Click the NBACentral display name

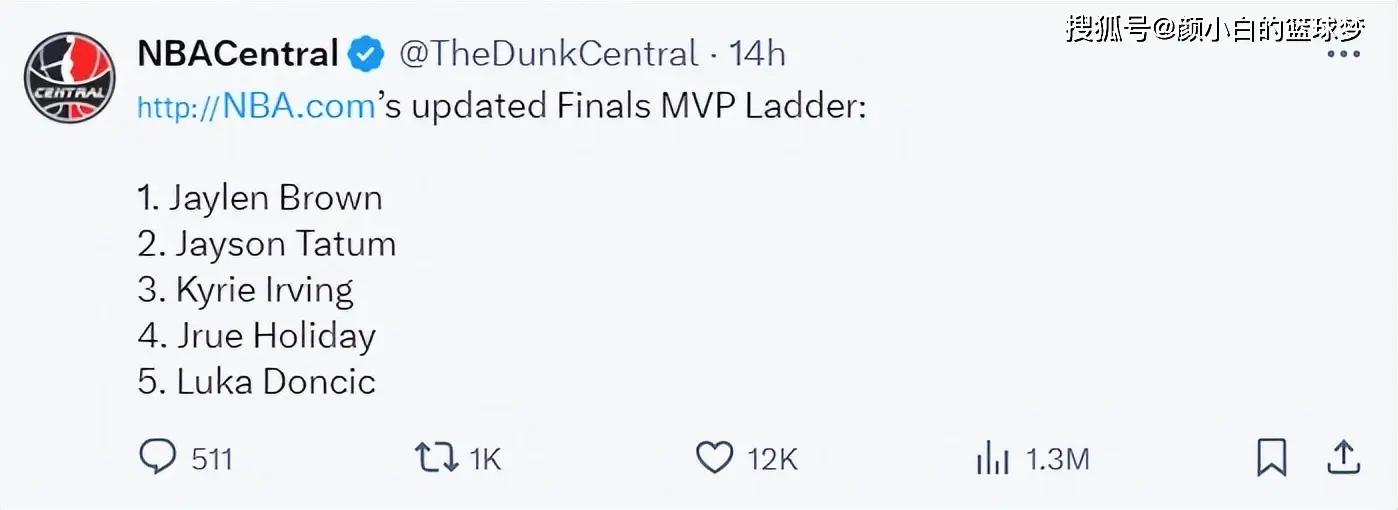click(237, 54)
